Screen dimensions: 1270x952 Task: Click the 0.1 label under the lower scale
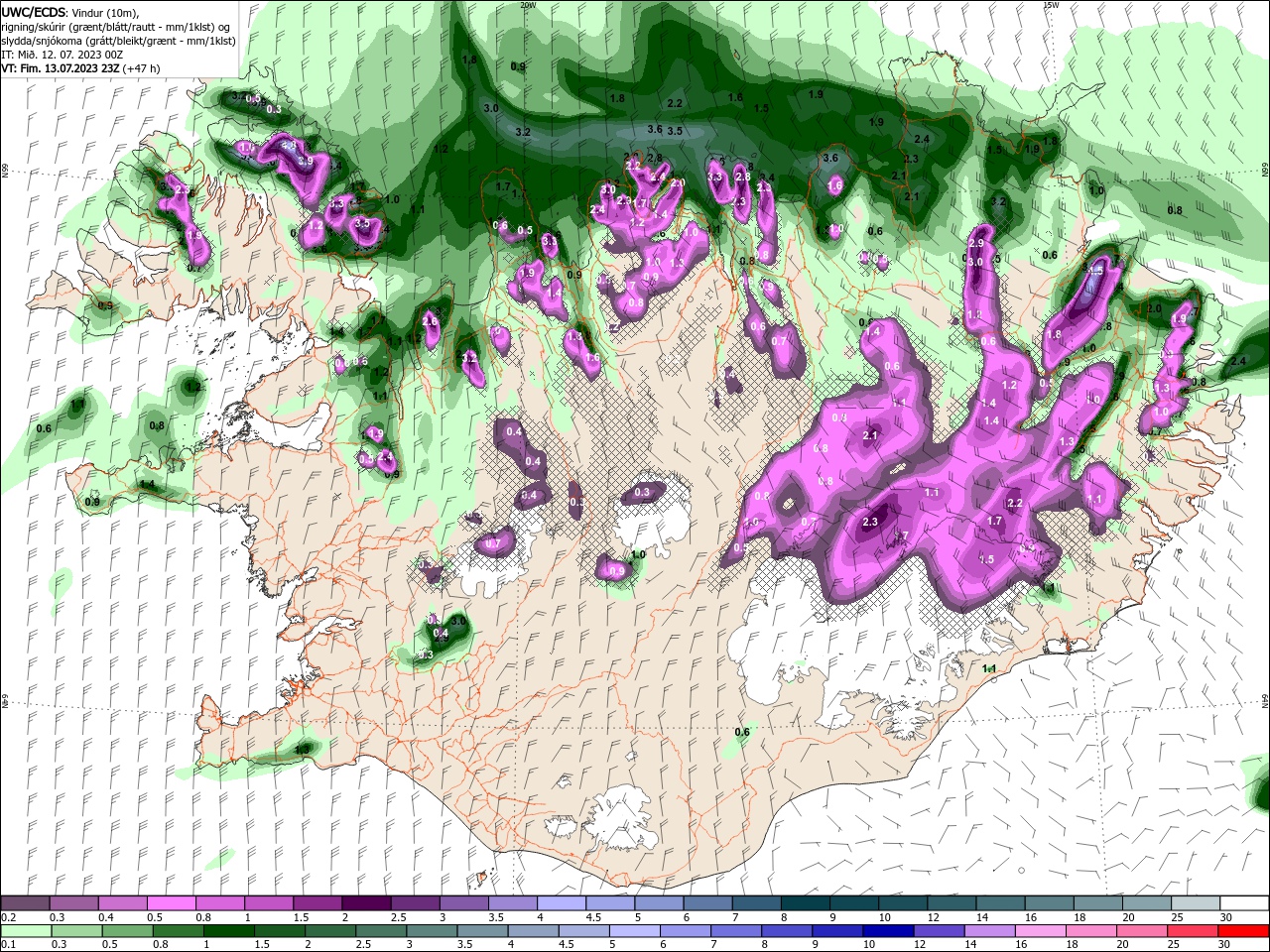[8, 945]
